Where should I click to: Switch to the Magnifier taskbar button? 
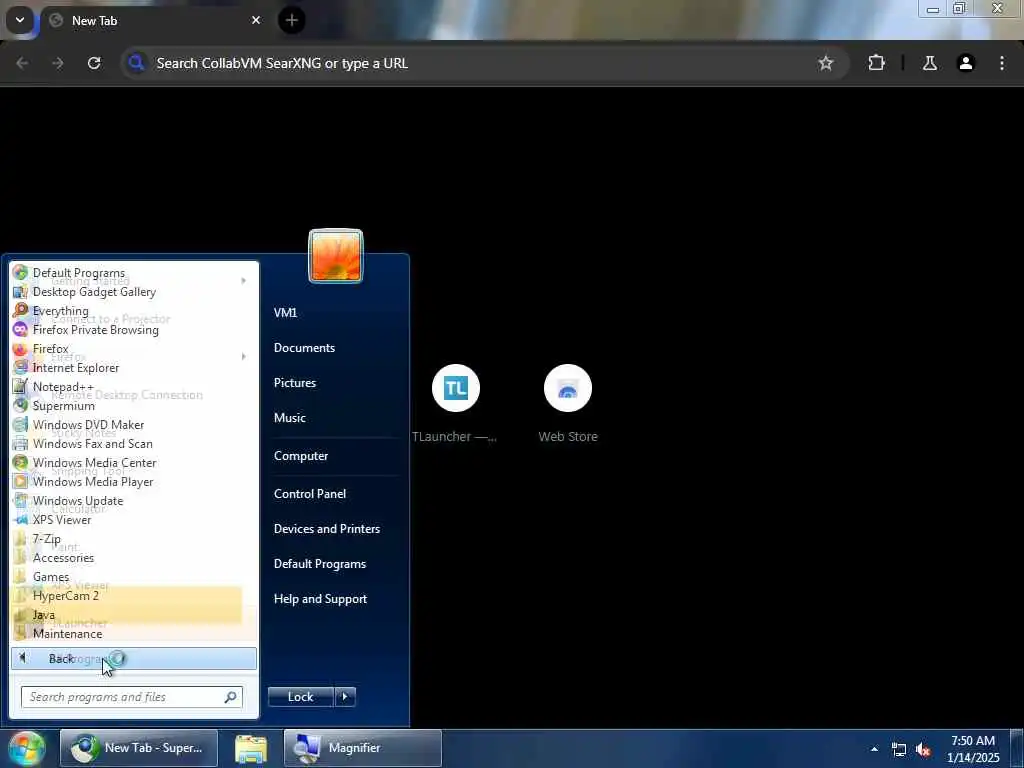pos(363,748)
